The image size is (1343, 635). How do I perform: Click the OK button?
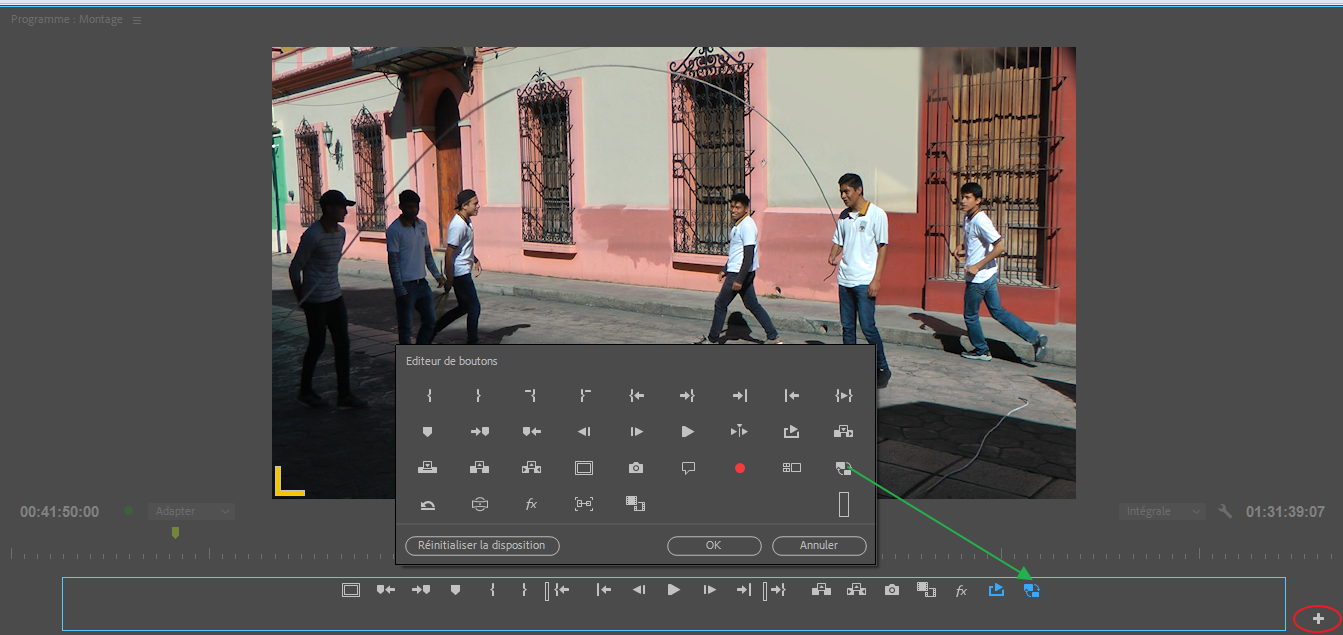713,546
